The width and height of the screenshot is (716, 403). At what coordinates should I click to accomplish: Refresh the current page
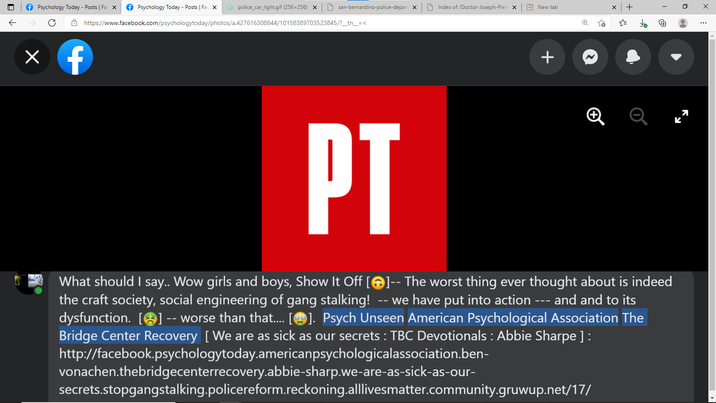tap(52, 23)
